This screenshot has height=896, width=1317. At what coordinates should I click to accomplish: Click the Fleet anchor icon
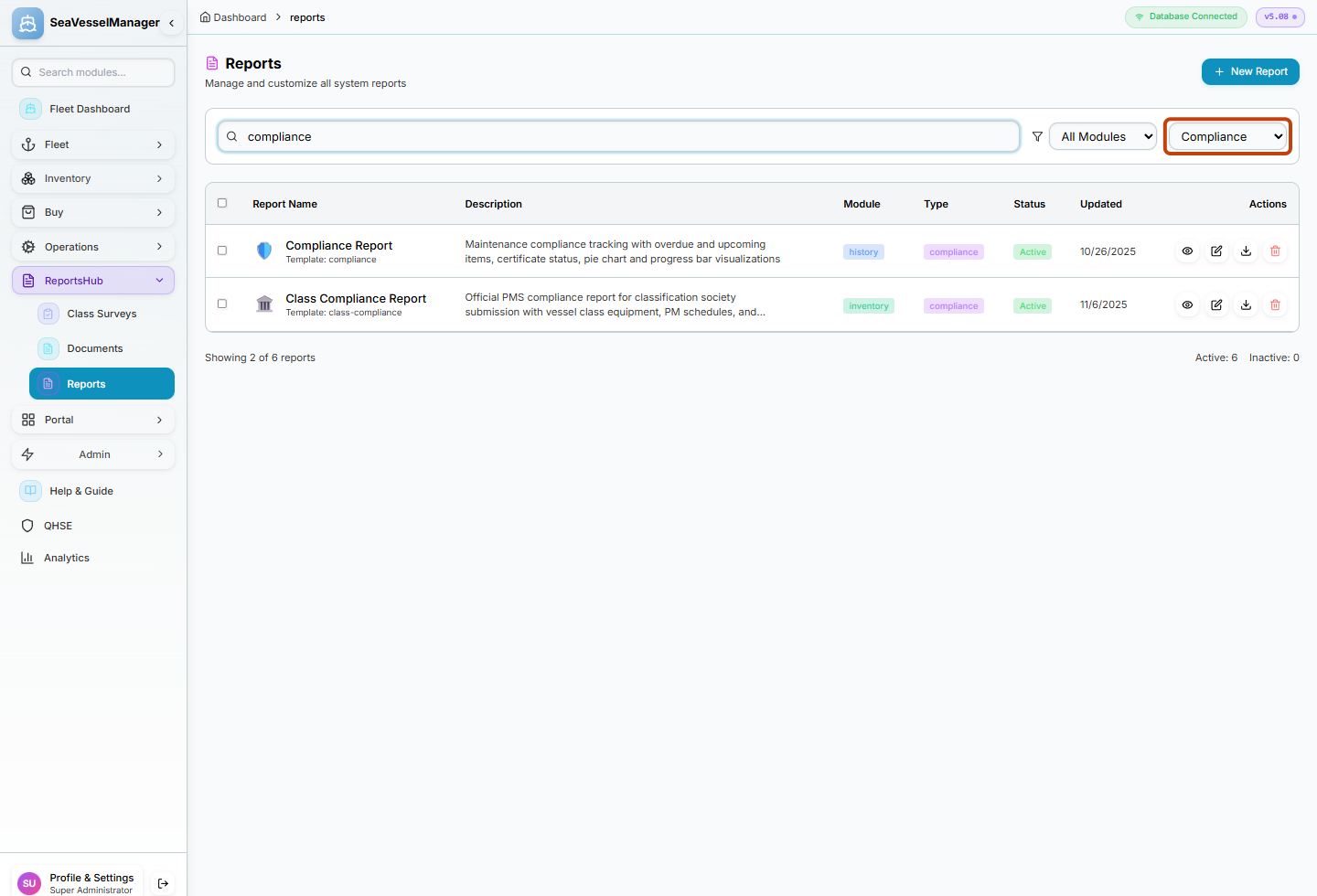(x=28, y=144)
